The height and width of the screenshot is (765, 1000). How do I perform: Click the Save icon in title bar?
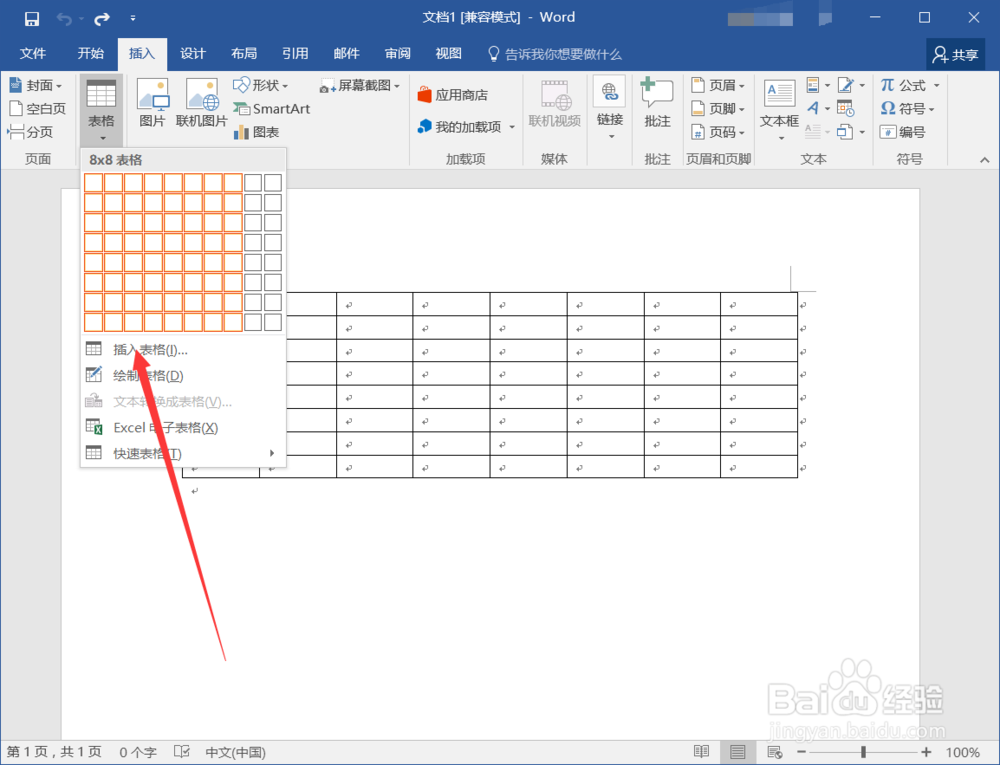coord(32,19)
